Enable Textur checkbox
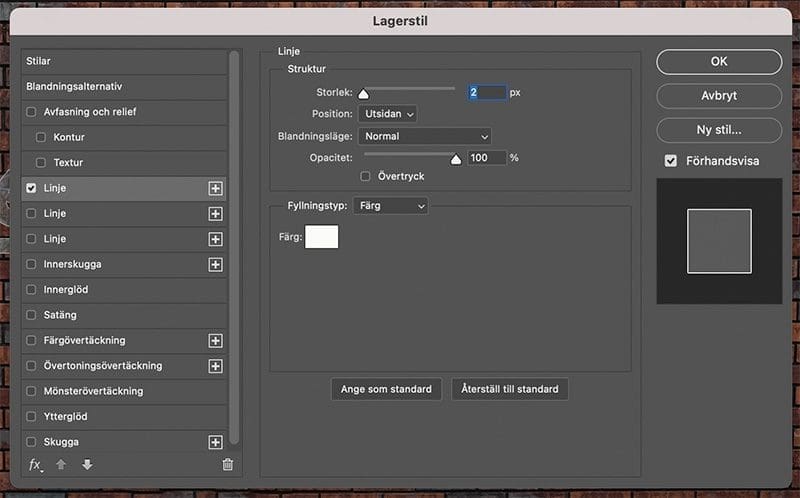 coord(41,163)
